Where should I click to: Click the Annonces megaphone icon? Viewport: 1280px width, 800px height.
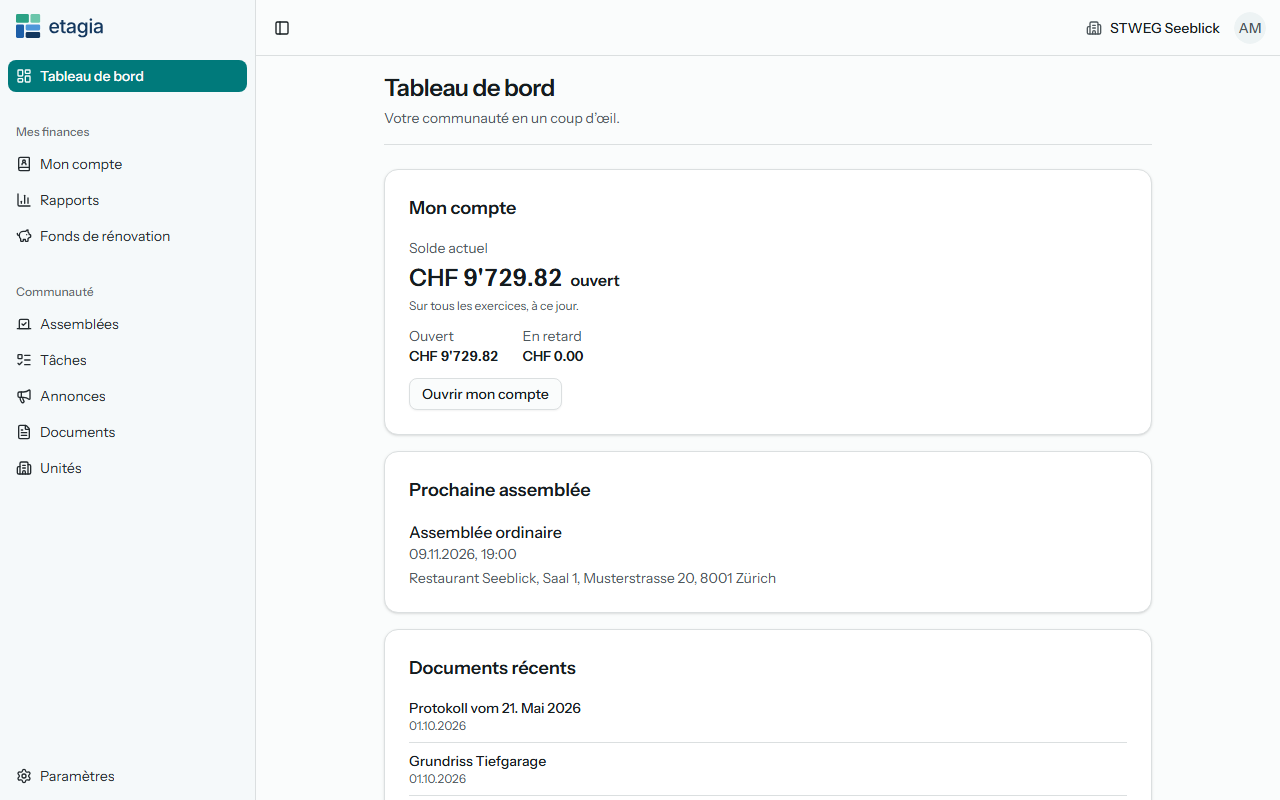24,396
